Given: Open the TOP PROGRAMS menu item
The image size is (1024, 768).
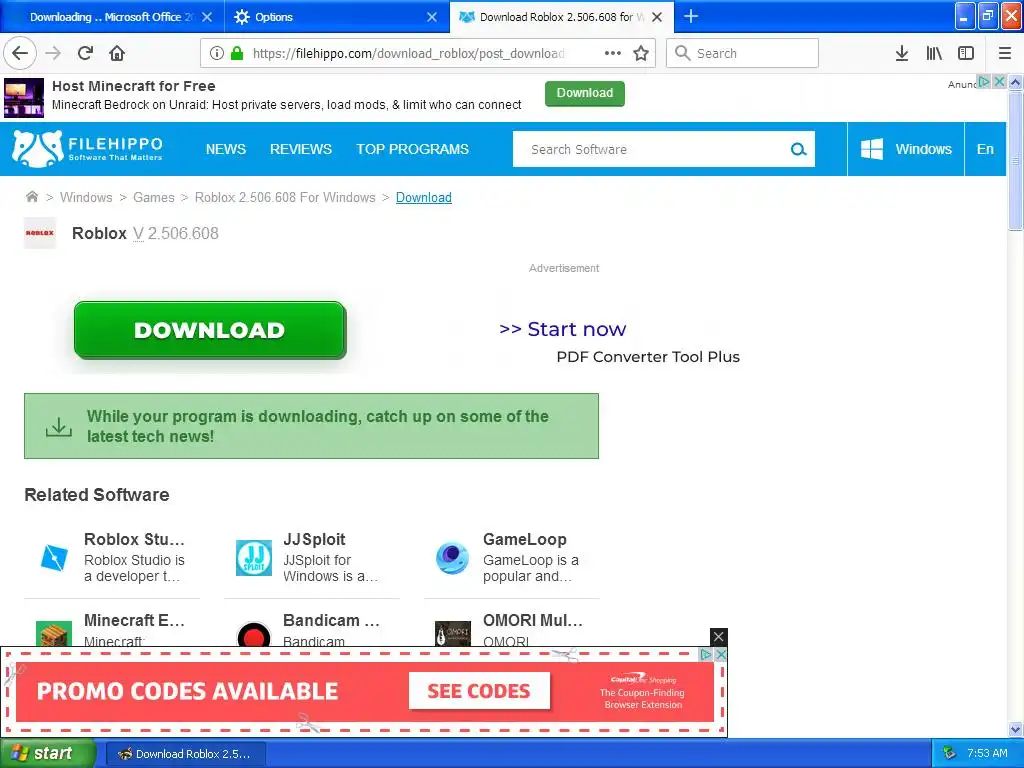Looking at the screenshot, I should point(412,149).
